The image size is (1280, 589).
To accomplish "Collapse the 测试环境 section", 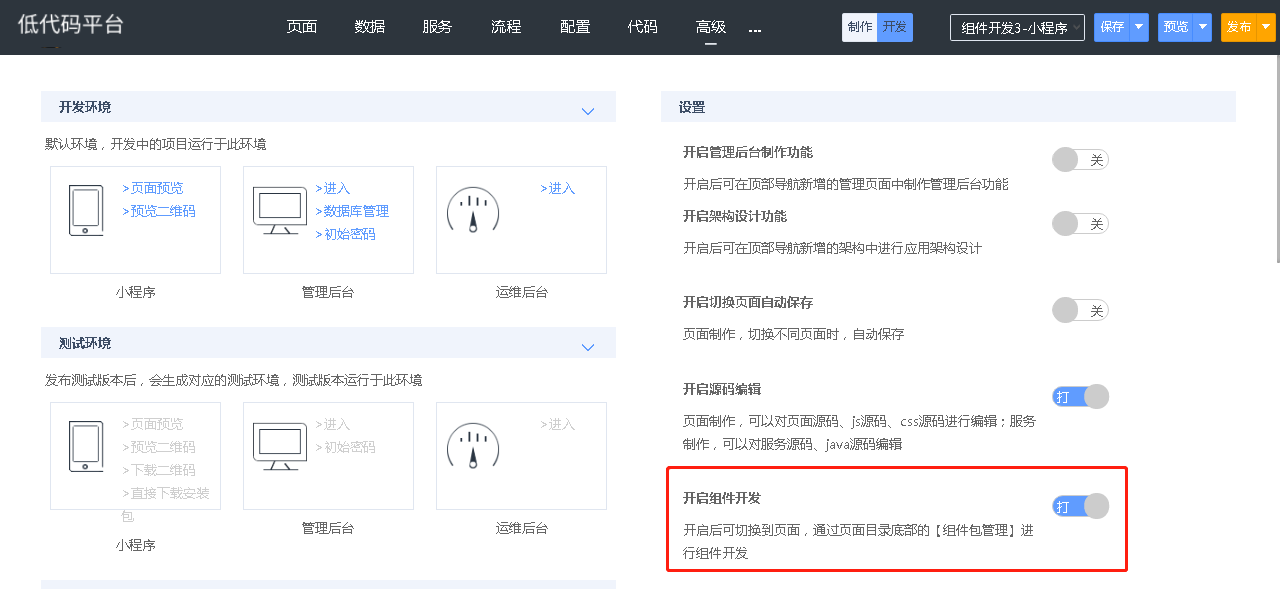I will coord(588,347).
